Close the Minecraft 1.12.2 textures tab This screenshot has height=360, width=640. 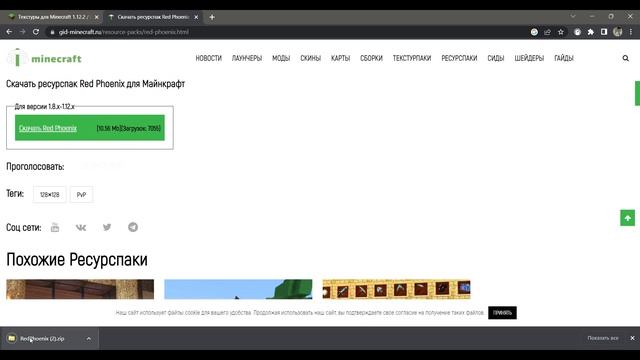click(96, 17)
